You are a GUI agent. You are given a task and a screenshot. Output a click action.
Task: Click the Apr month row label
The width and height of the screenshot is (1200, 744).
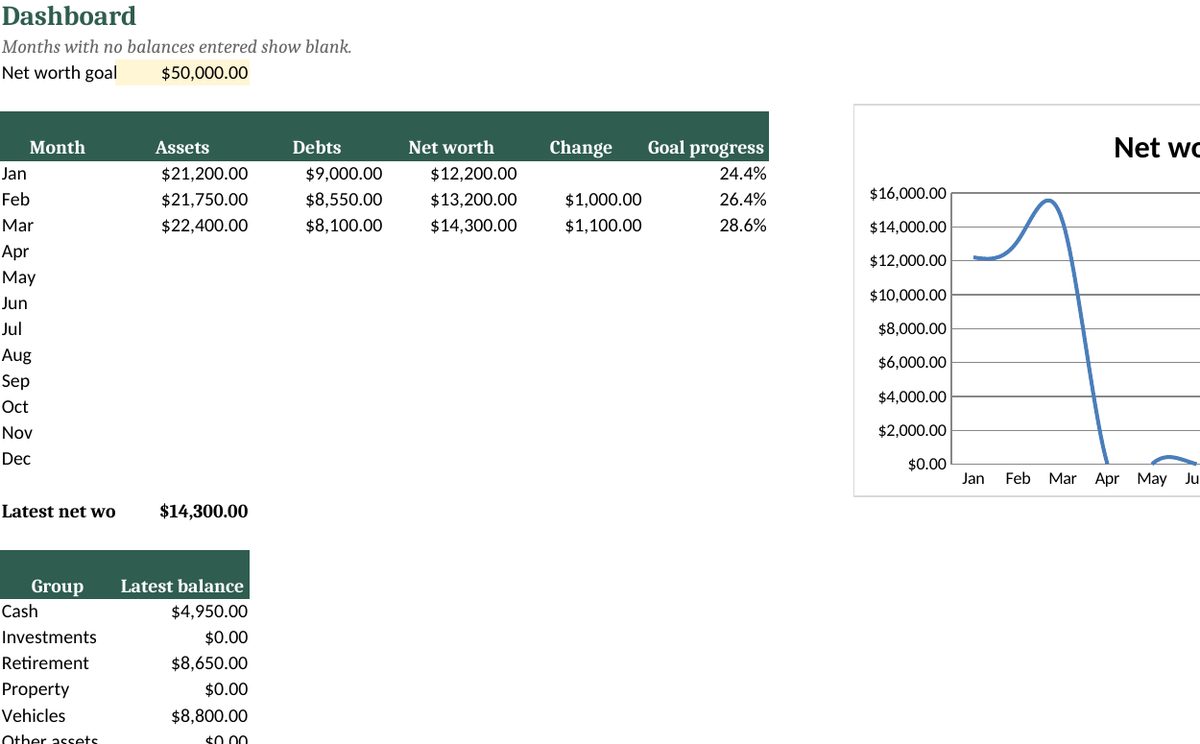[15, 251]
